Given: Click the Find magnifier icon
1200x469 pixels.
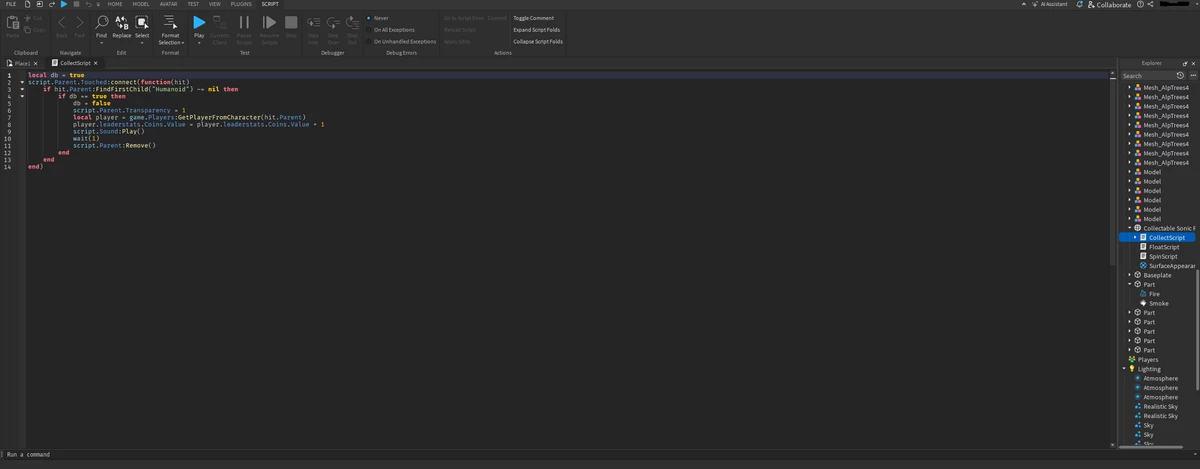Looking at the screenshot, I should tap(102, 23).
